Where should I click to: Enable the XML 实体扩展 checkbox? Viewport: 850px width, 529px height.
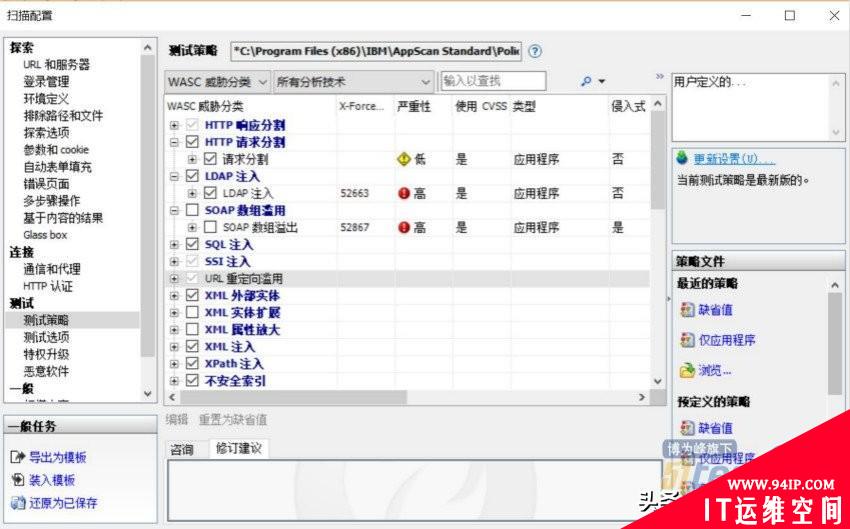[x=192, y=313]
